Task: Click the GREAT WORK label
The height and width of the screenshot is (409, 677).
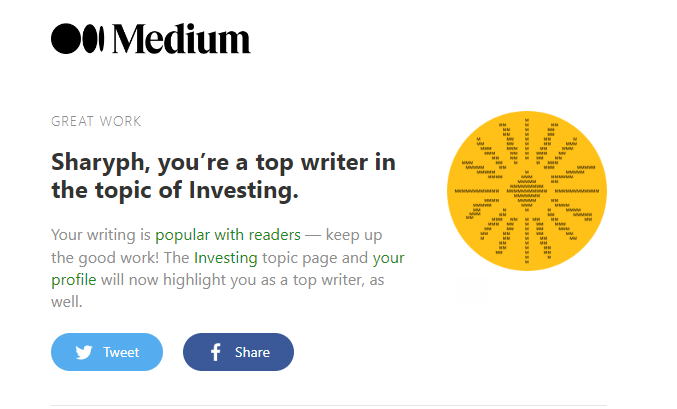Action: click(x=96, y=121)
